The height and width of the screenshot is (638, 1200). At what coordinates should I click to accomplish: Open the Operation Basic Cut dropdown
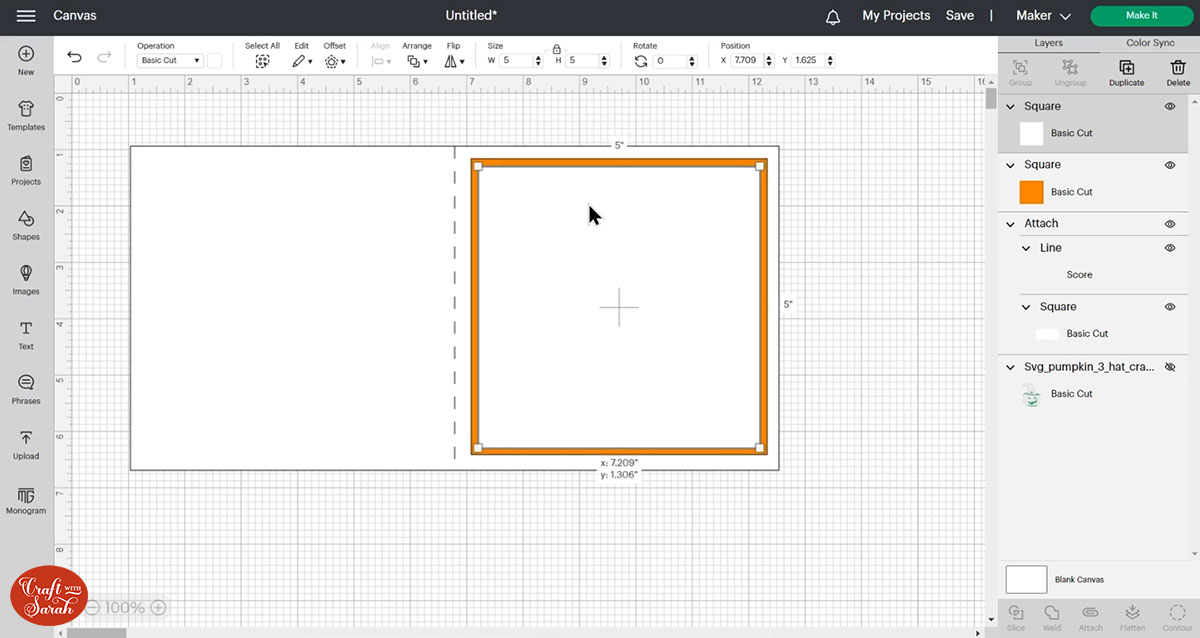pyautogui.click(x=169, y=61)
